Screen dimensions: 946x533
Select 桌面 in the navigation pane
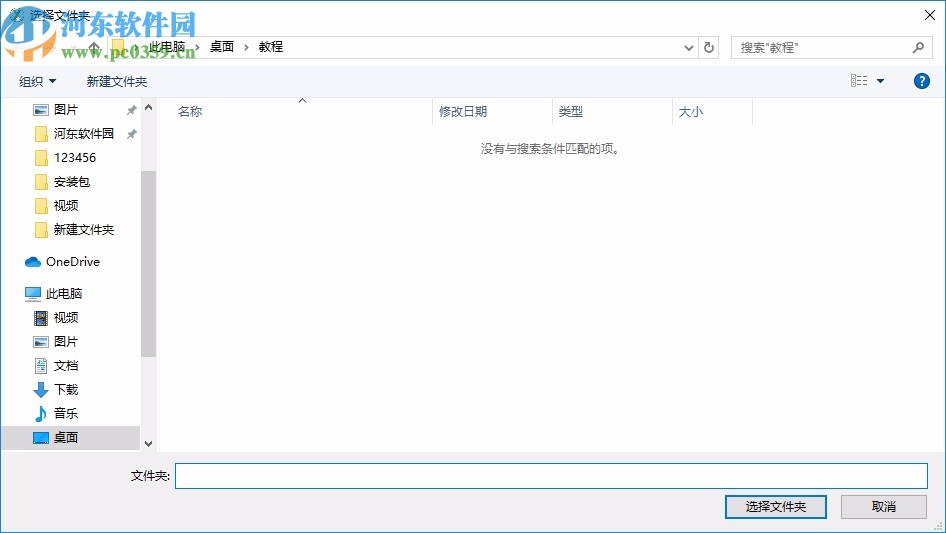click(71, 438)
